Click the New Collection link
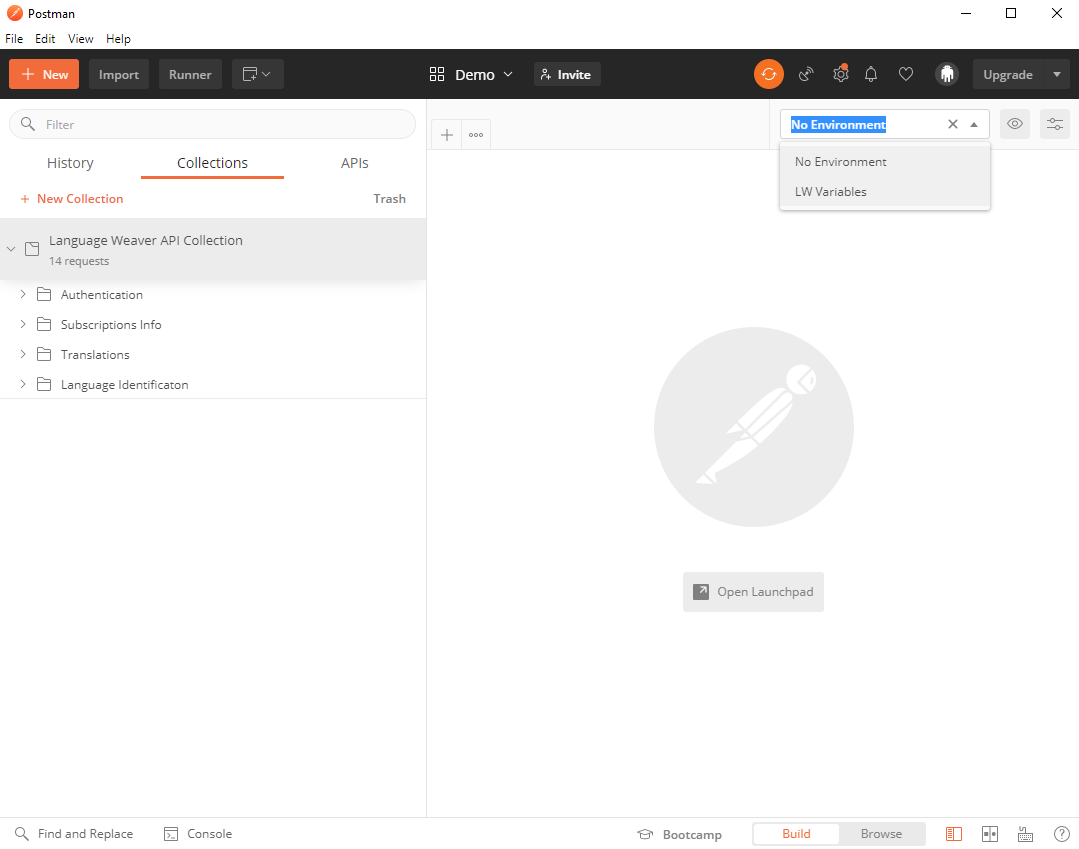This screenshot has height=849, width=1079. 72,199
